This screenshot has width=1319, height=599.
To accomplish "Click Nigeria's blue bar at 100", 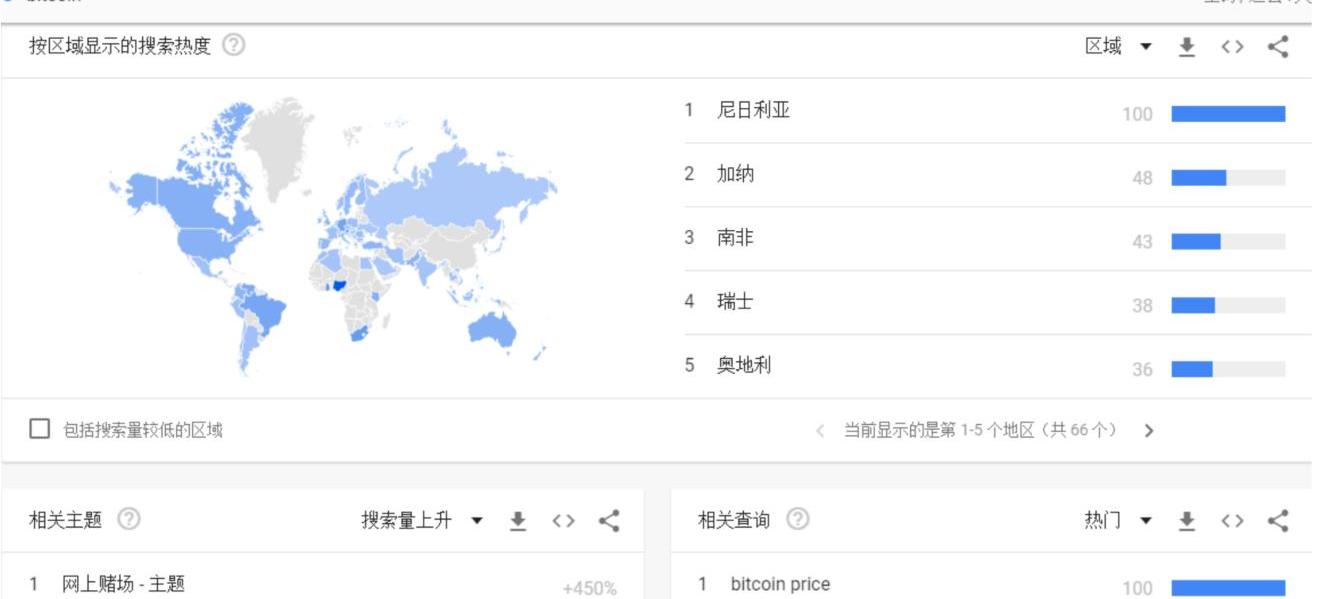I will click(1227, 114).
